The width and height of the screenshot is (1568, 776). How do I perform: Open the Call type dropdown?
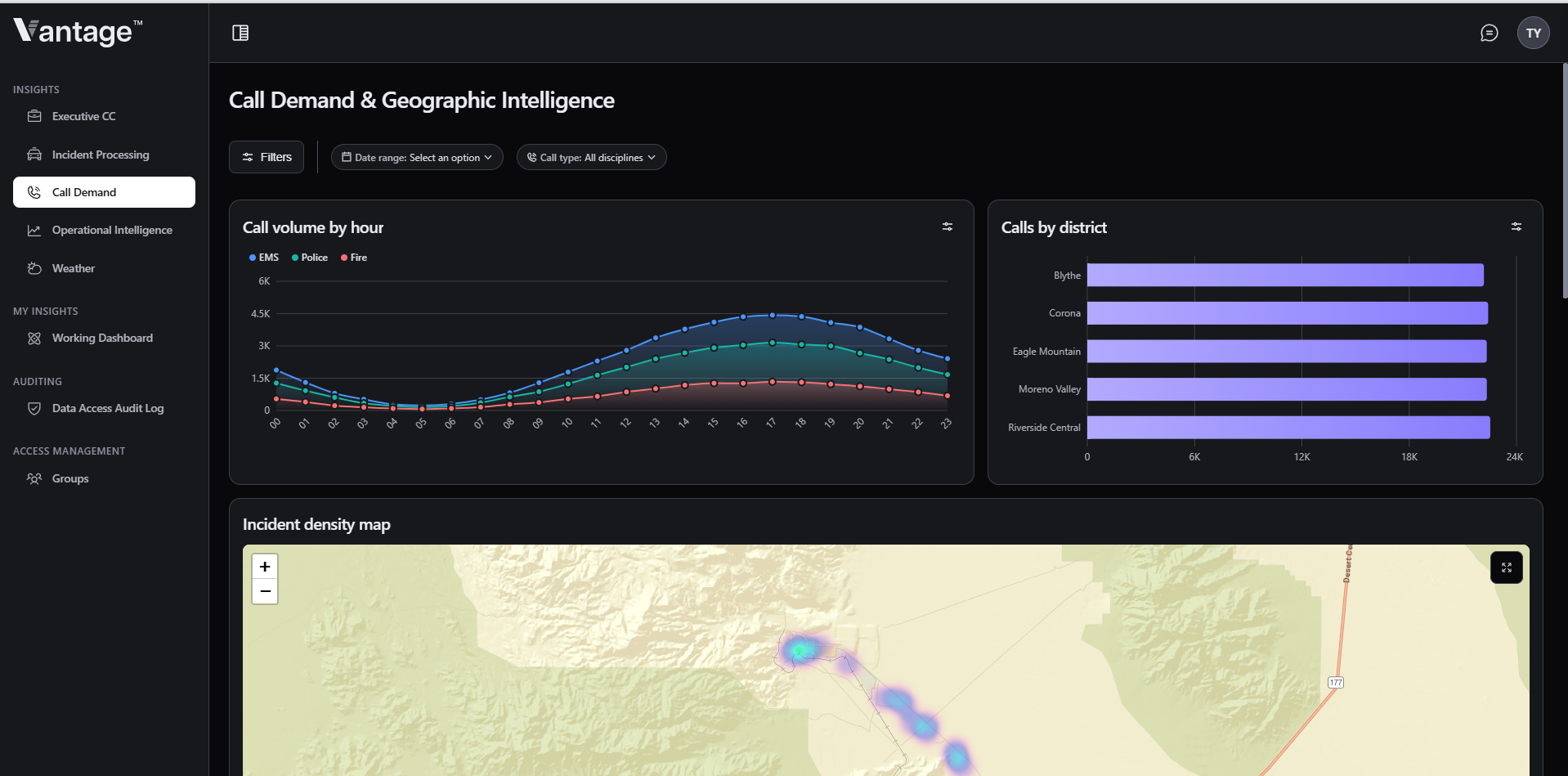(x=591, y=157)
